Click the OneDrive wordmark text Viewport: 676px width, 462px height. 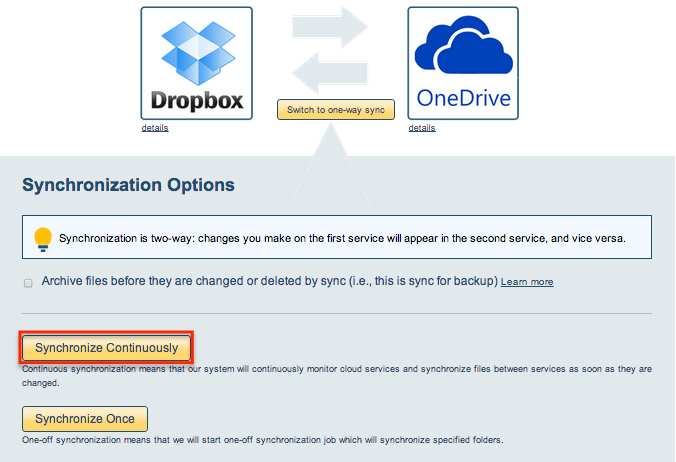pyautogui.click(x=463, y=98)
